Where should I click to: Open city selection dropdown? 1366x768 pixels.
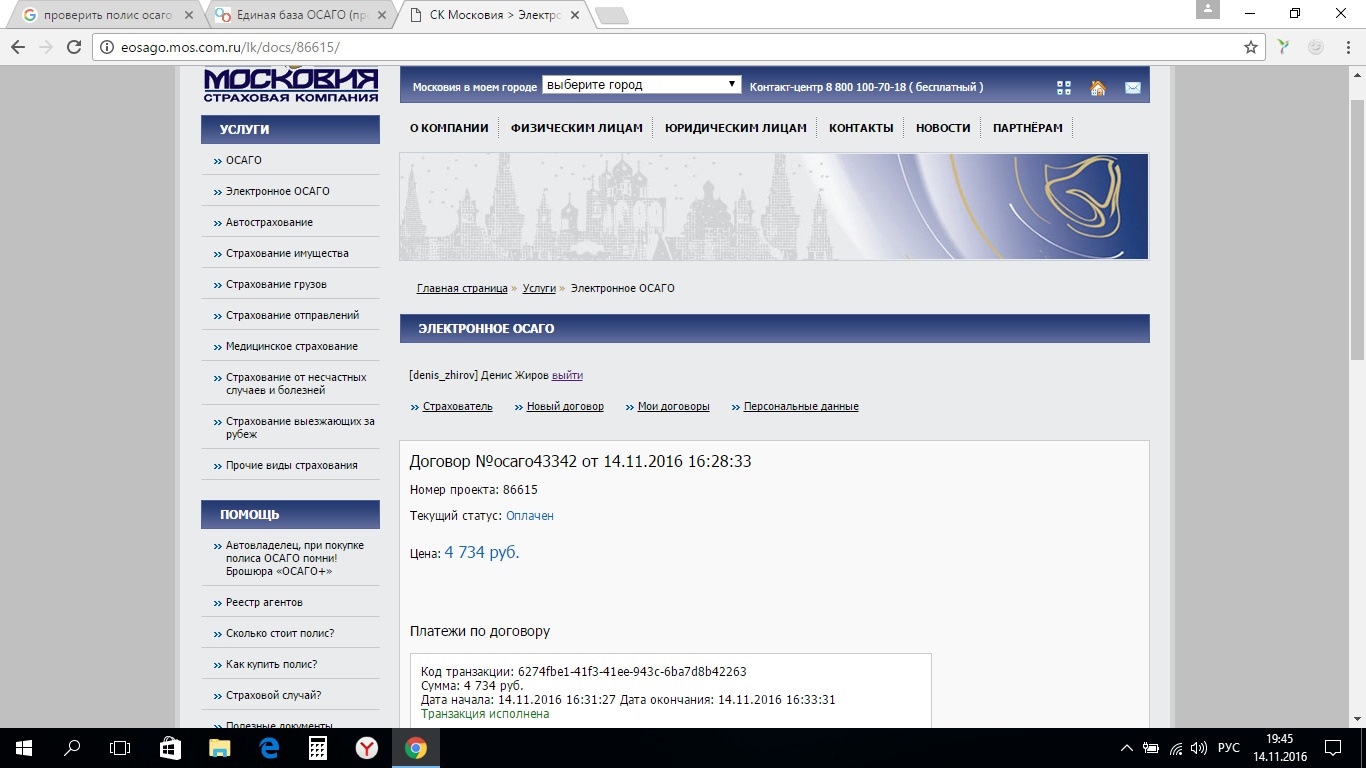[x=641, y=85]
